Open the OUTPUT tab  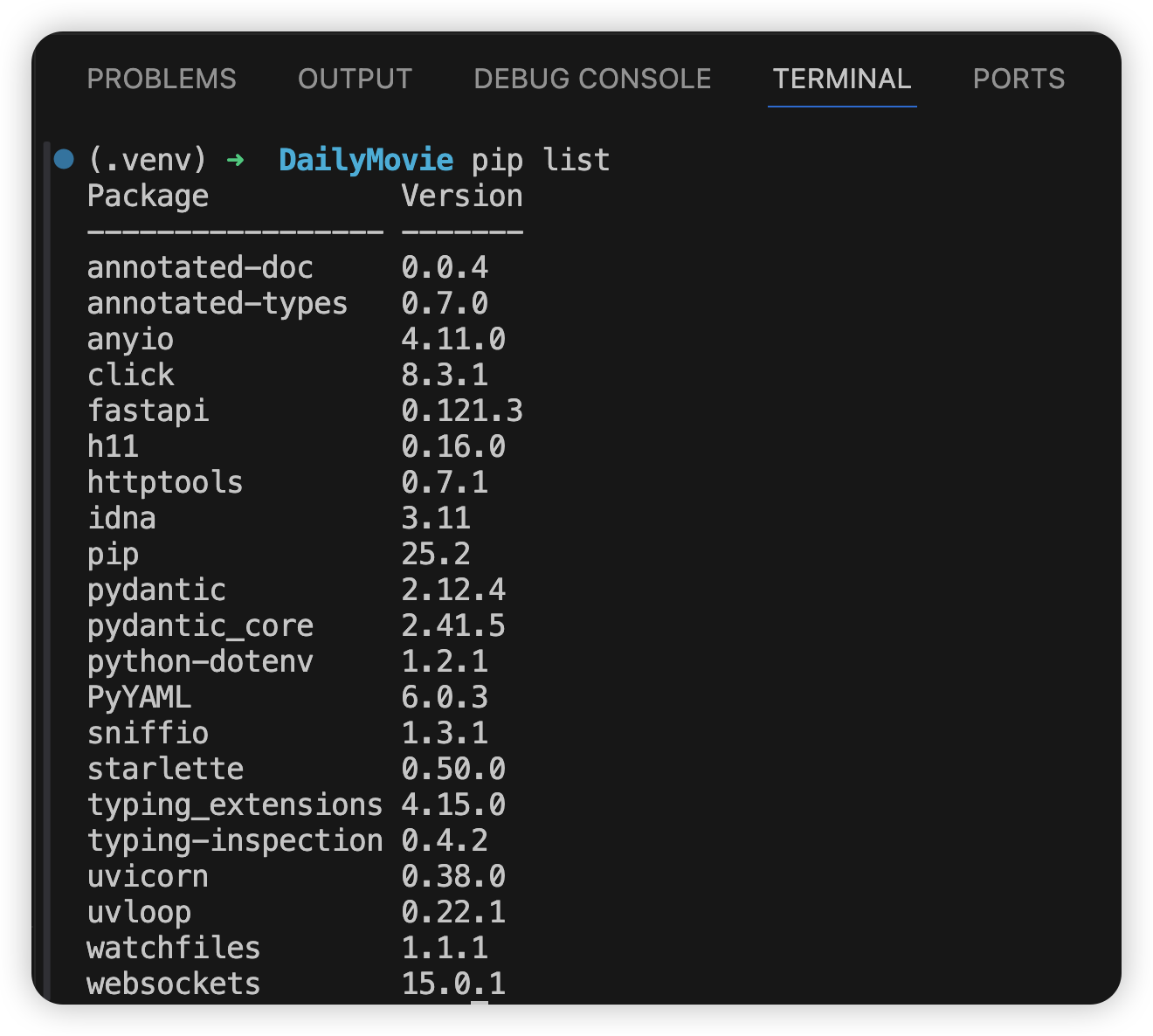pyautogui.click(x=355, y=79)
